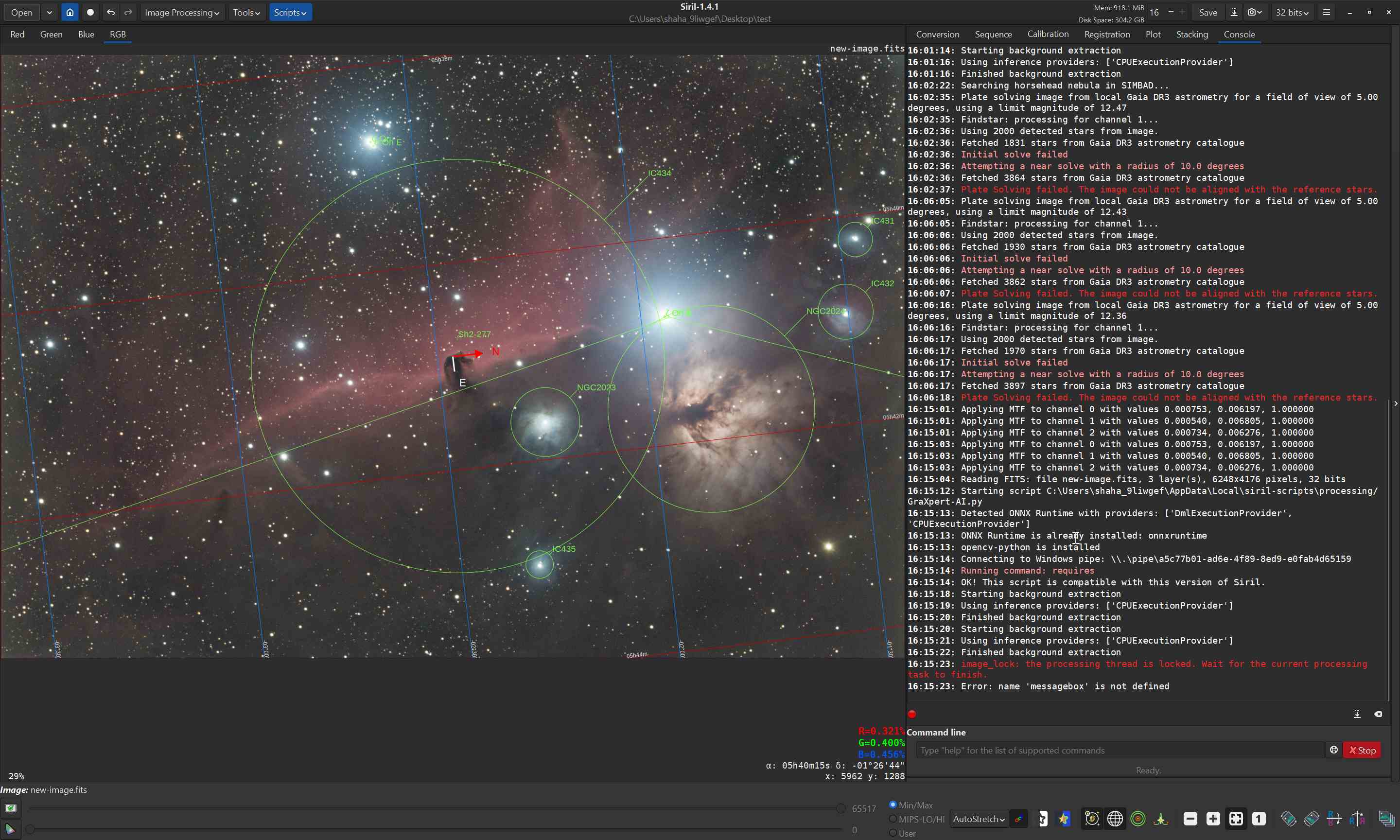
Task: Click the zoom to fit icon
Action: 1236,819
